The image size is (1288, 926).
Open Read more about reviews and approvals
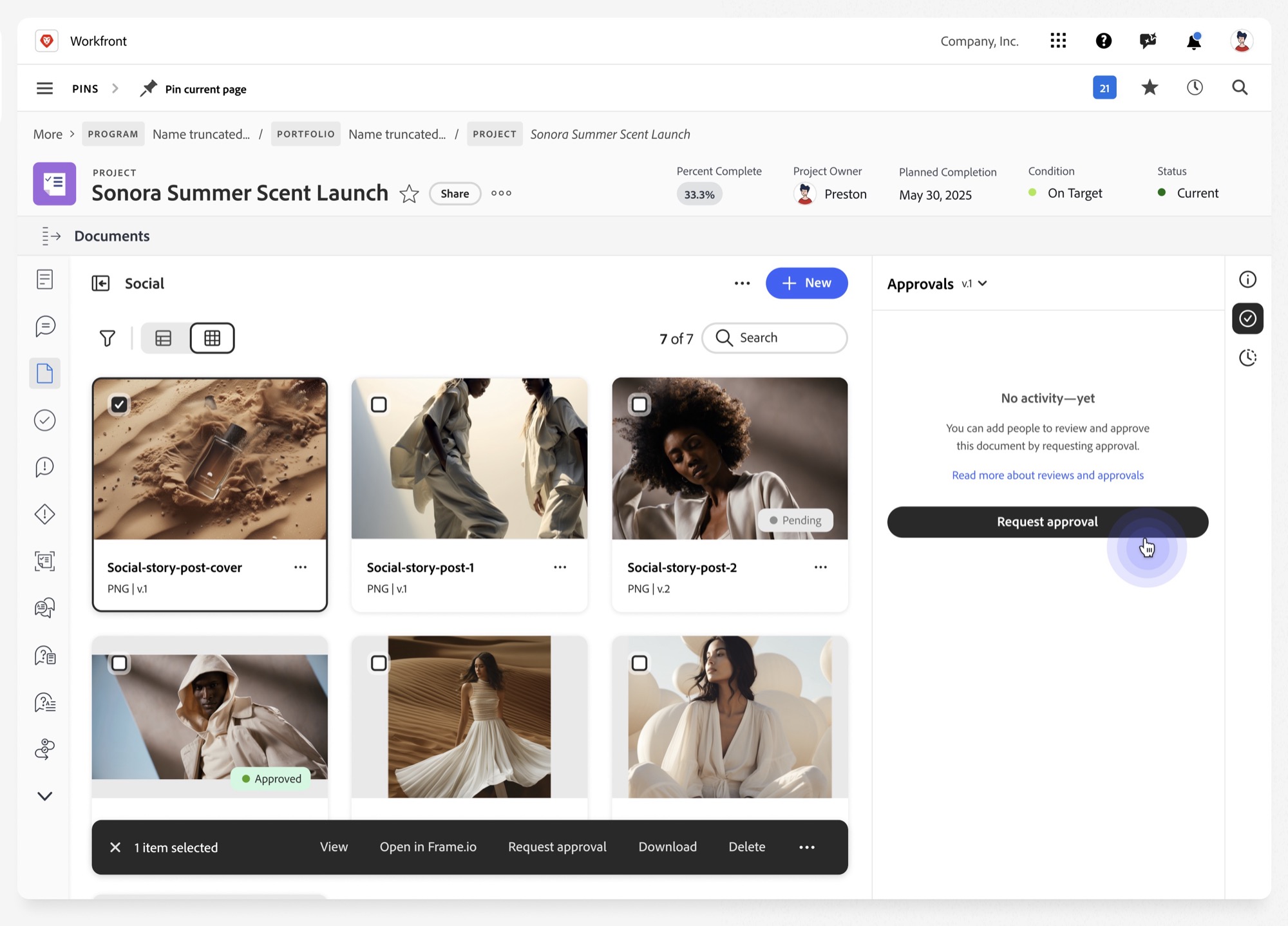pyautogui.click(x=1047, y=475)
